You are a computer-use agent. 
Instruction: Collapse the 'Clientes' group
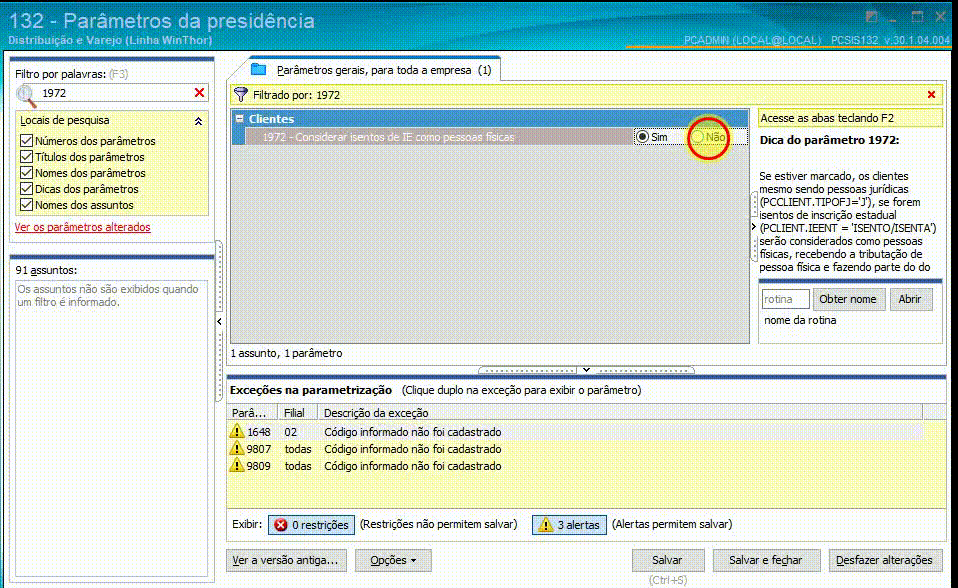(x=240, y=119)
